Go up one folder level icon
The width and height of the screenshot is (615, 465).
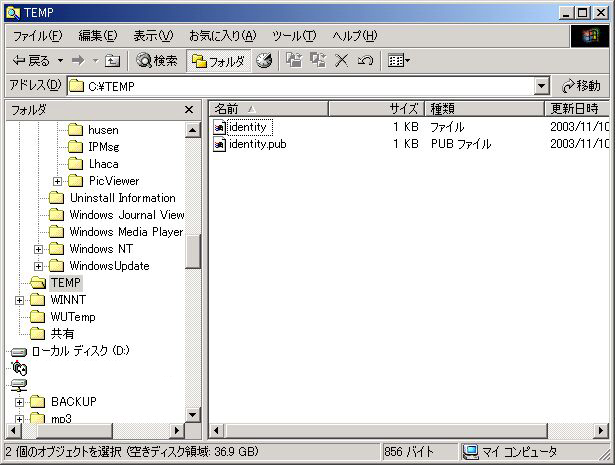click(x=112, y=61)
